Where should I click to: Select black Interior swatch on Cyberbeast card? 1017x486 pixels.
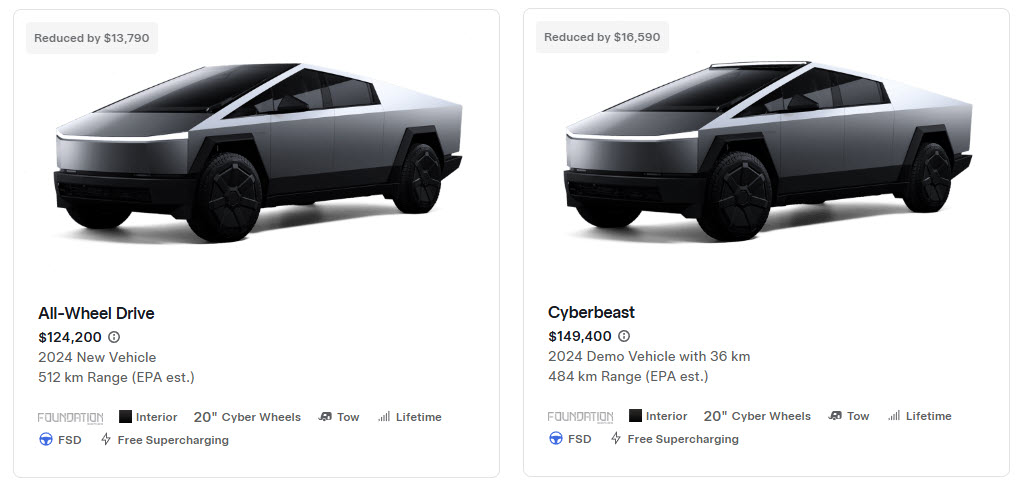point(636,416)
